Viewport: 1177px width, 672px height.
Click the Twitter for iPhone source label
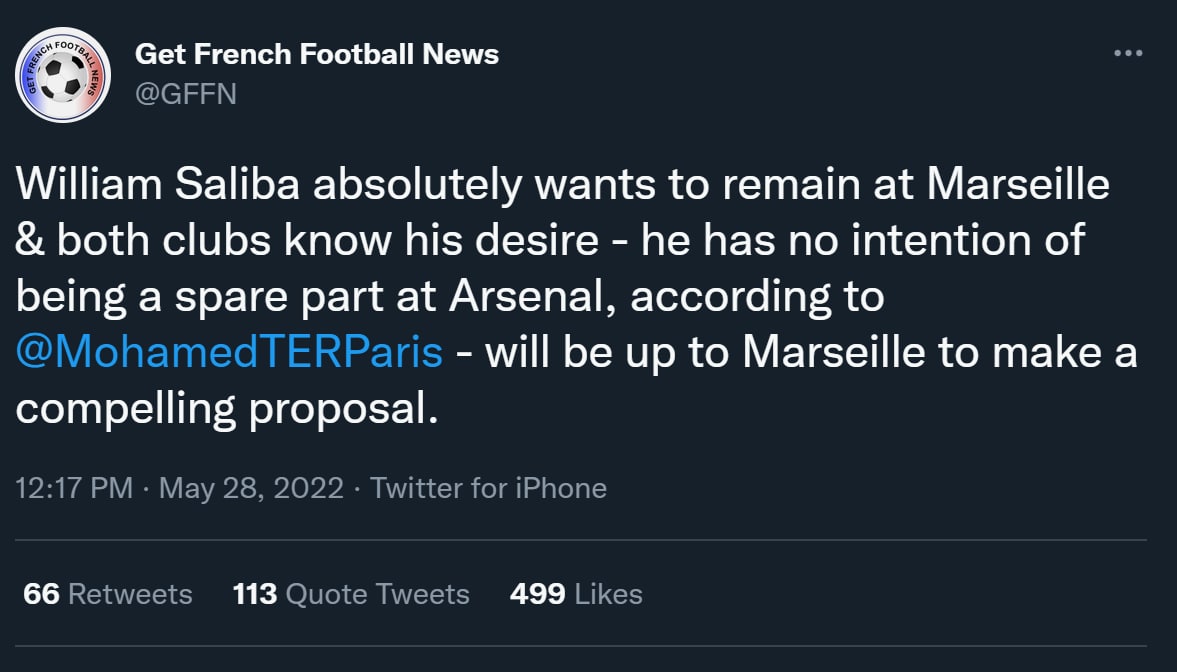[488, 488]
